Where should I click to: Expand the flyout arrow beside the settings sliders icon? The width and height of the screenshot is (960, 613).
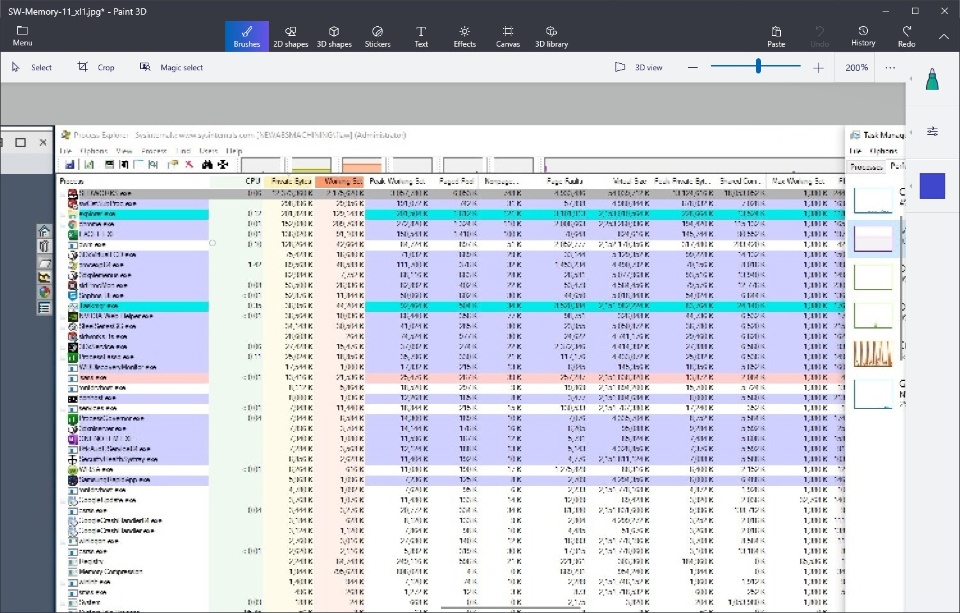pyautogui.click(x=910, y=132)
